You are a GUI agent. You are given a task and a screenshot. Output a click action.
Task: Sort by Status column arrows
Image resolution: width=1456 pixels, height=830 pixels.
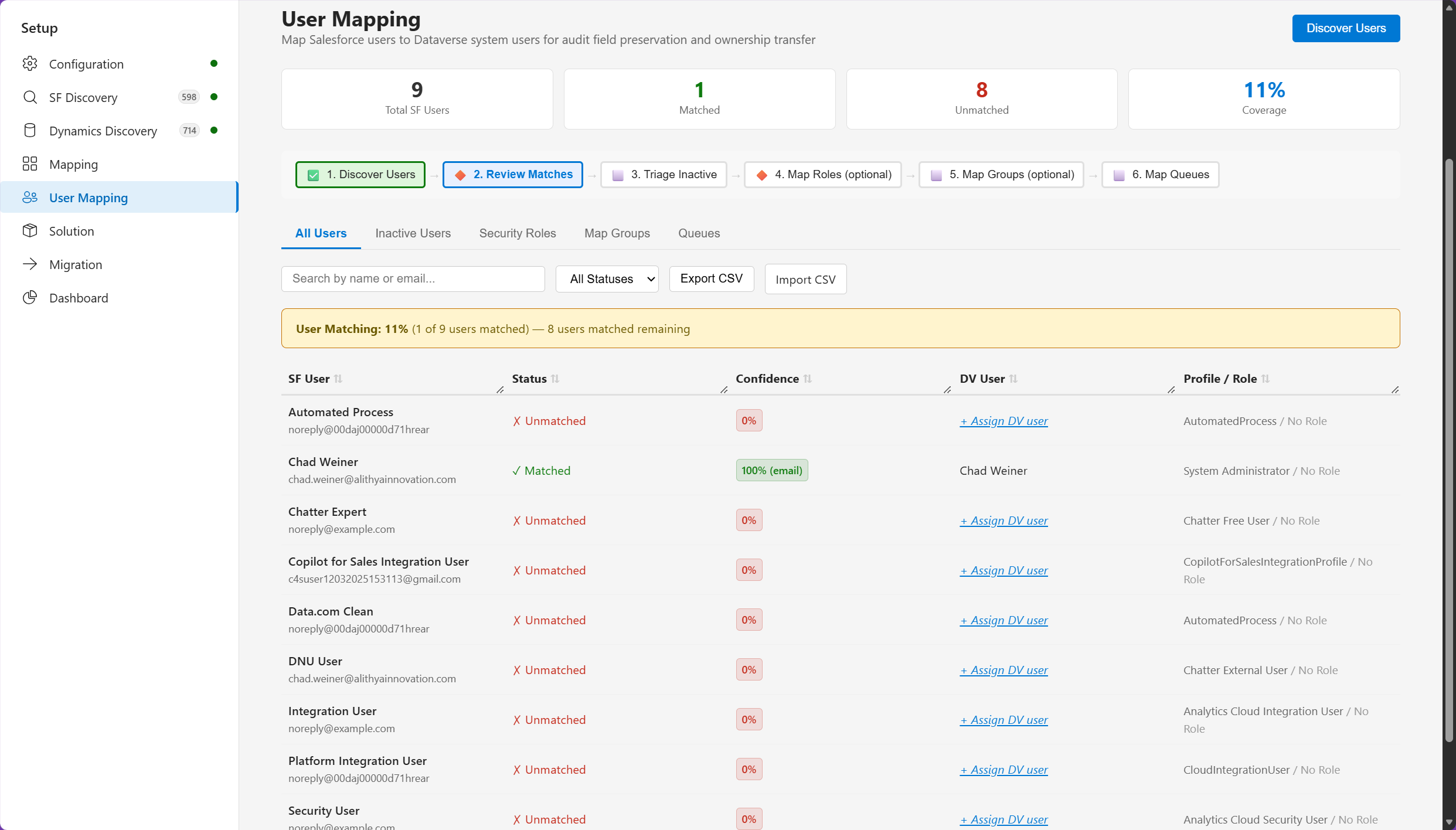(x=555, y=379)
